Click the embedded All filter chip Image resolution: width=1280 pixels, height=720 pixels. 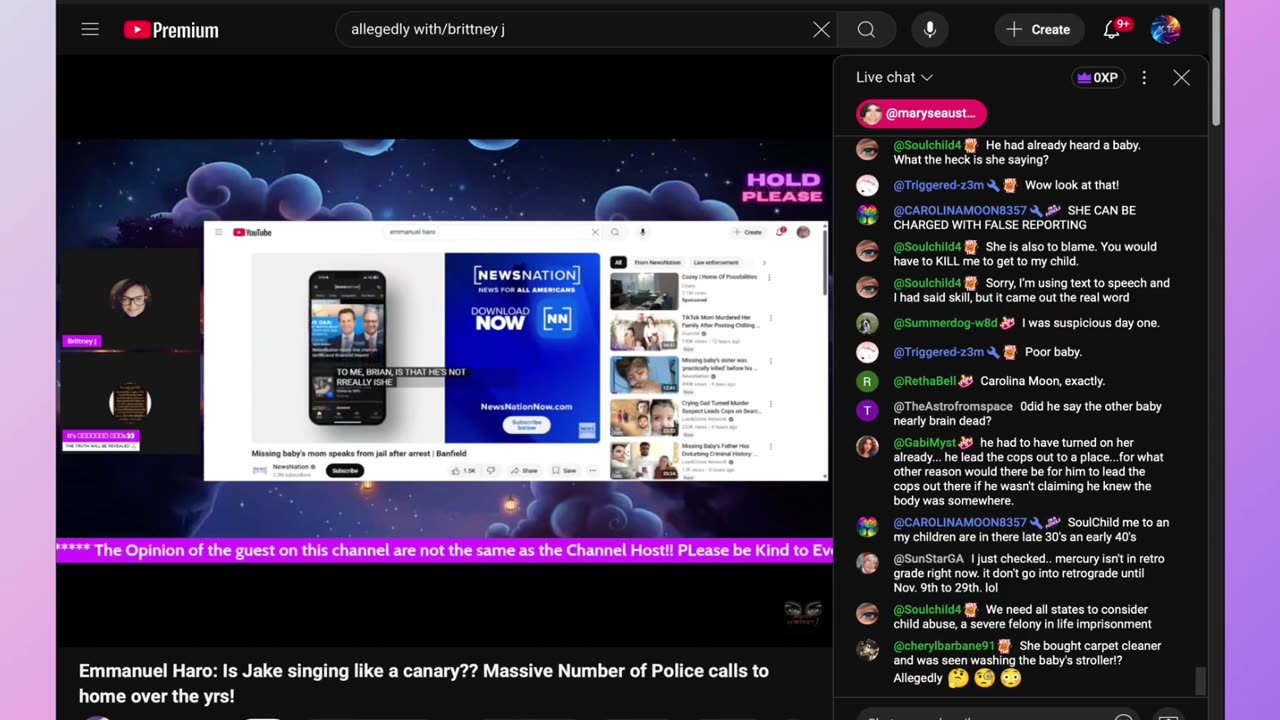(618, 262)
